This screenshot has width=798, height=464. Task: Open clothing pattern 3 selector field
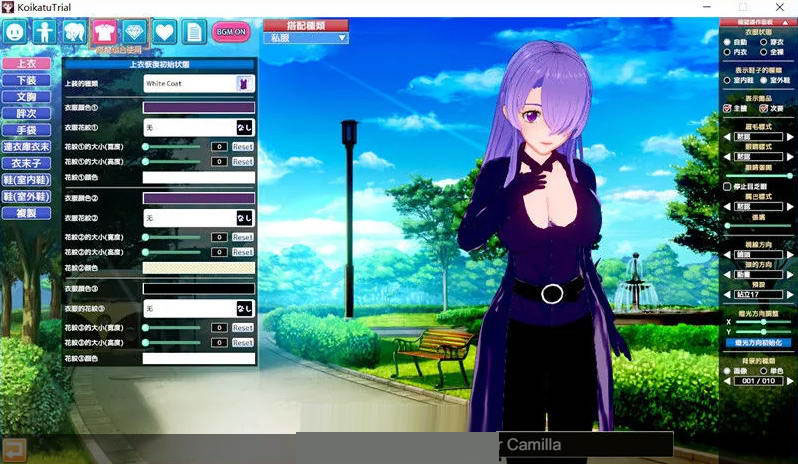coord(199,309)
